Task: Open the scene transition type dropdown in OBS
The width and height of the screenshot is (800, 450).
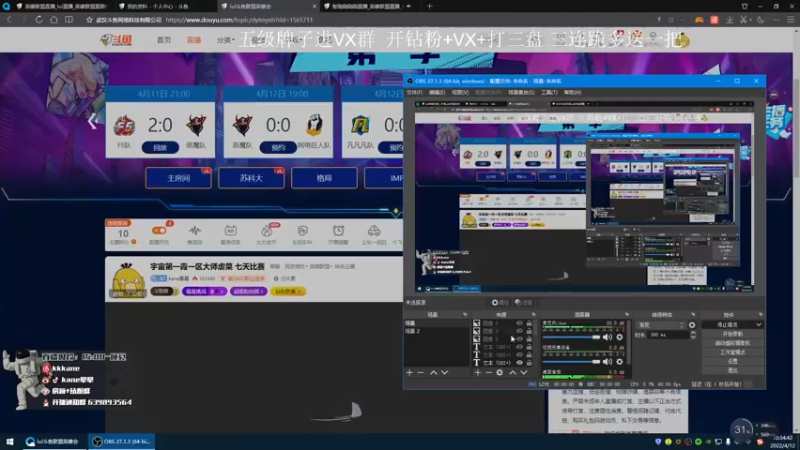Action: [661, 325]
